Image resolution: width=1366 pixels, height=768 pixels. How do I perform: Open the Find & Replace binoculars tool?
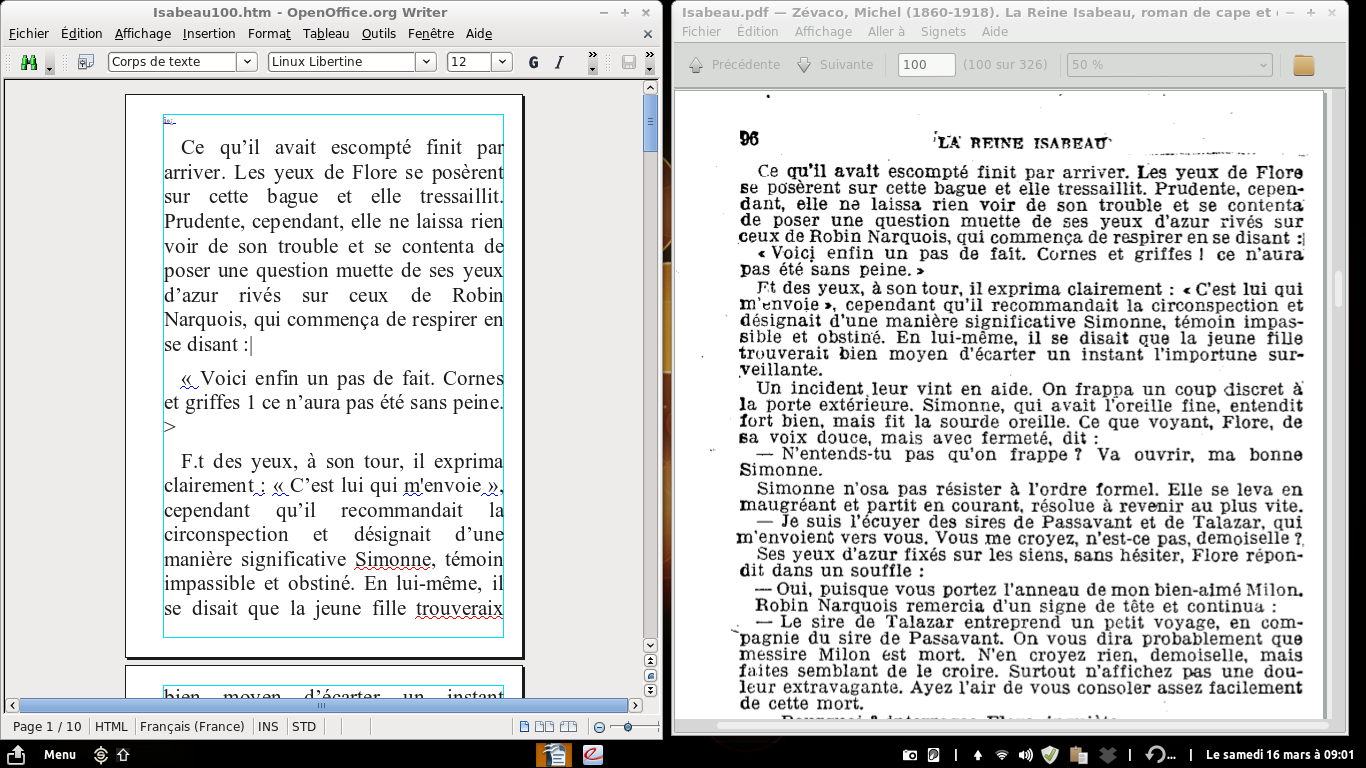click(x=29, y=62)
